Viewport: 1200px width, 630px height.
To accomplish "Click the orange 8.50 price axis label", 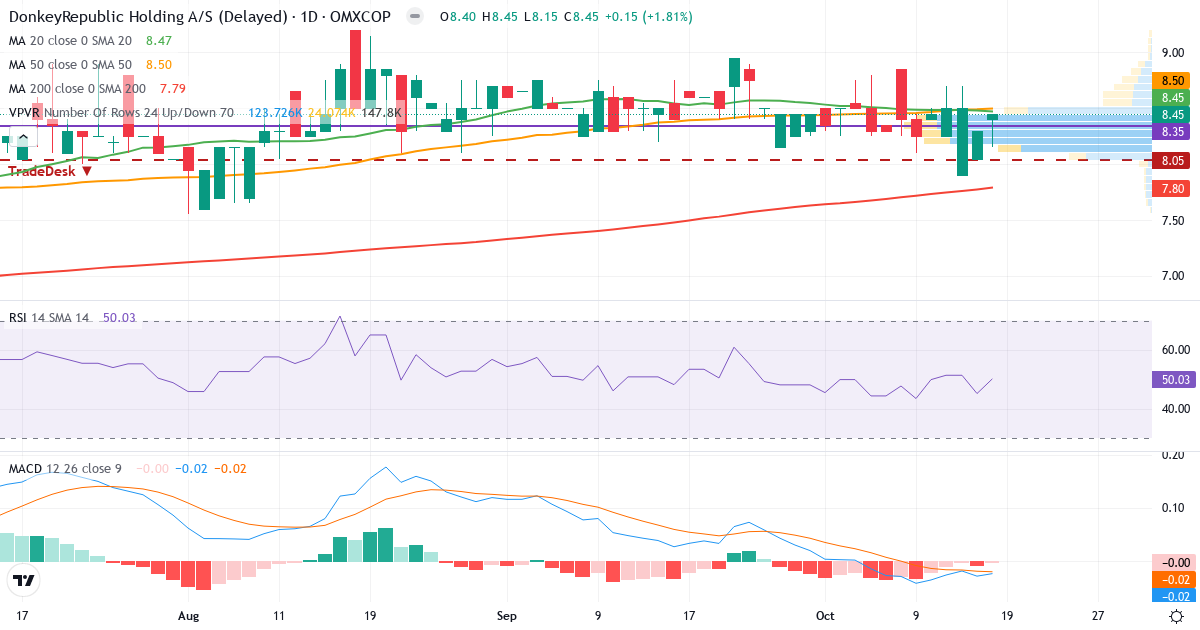I will (x=1173, y=80).
